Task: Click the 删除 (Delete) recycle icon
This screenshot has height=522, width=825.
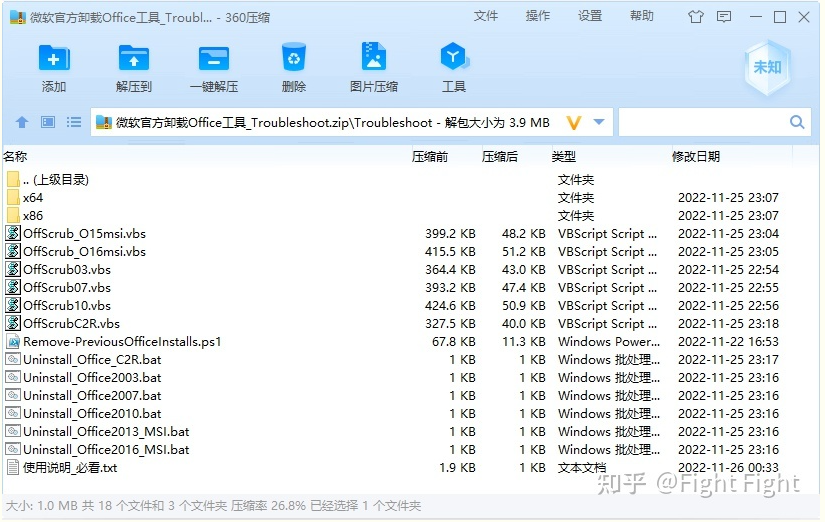Action: pos(294,57)
